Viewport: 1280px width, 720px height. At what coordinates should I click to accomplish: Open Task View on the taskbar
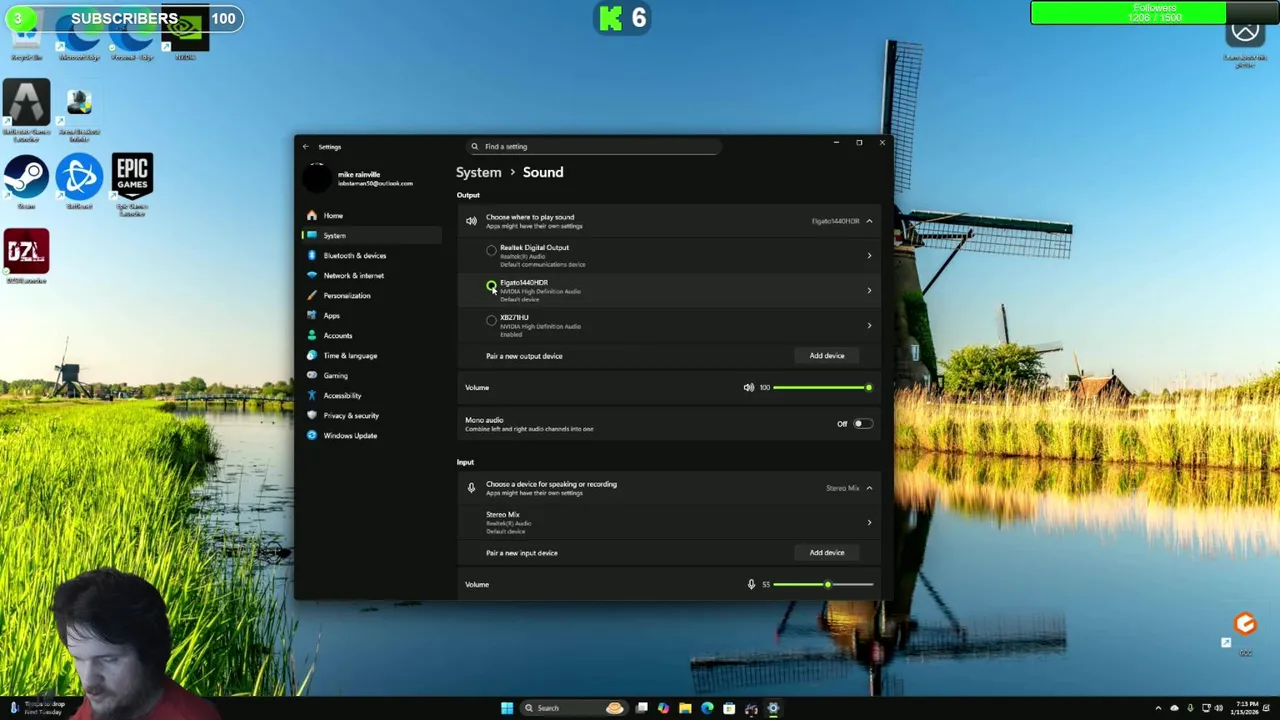tap(641, 708)
